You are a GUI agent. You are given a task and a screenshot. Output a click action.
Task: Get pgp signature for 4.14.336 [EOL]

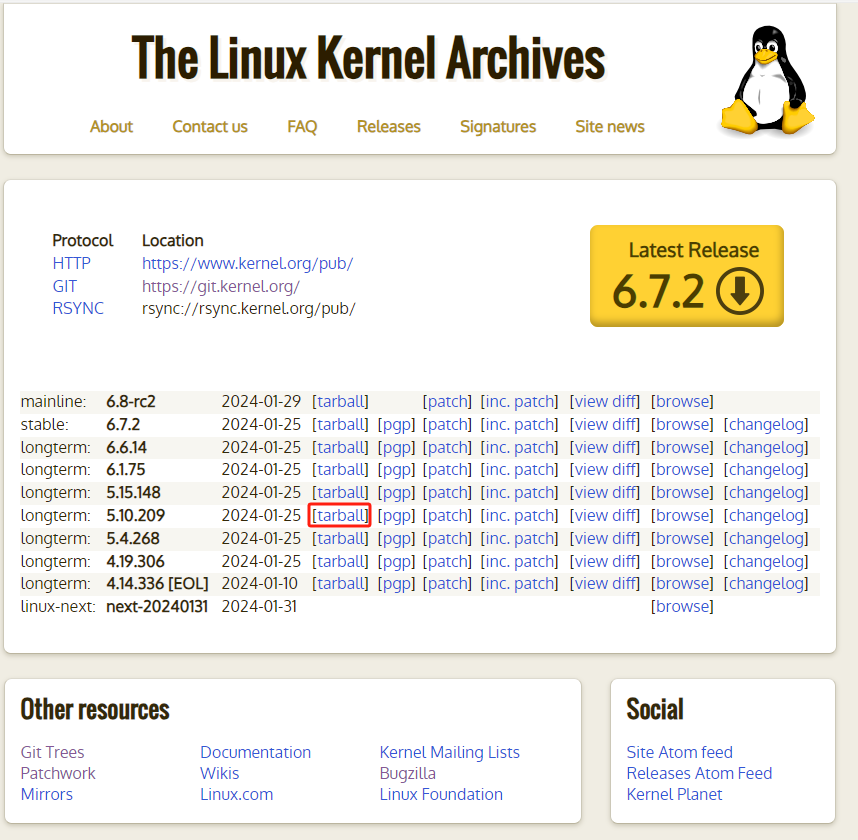pos(396,584)
